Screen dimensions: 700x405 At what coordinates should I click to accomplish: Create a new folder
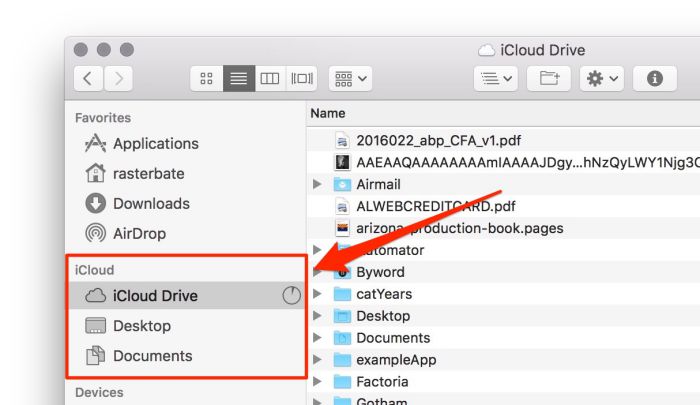click(x=549, y=79)
